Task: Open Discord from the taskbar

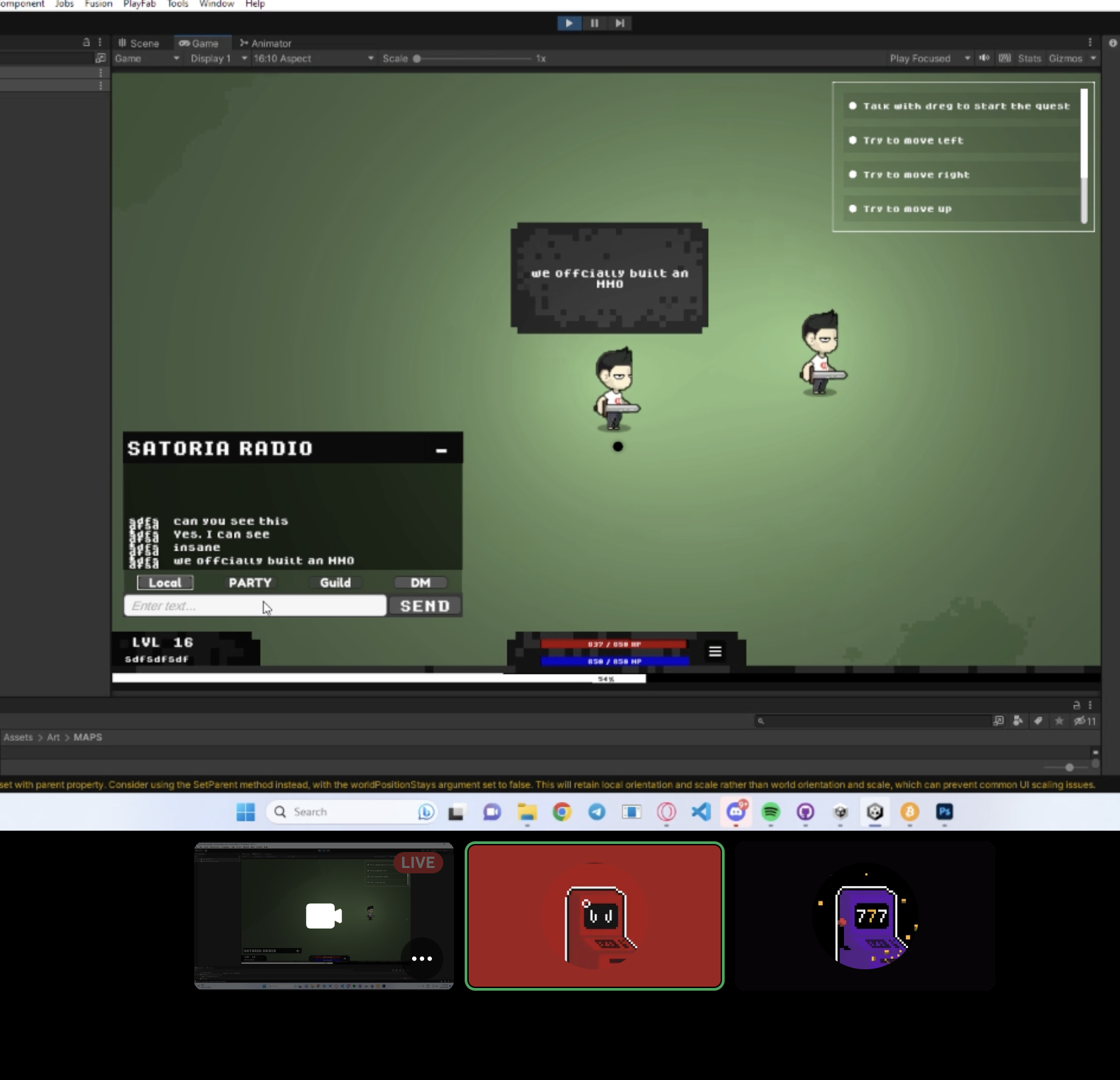Action: pyautogui.click(x=736, y=812)
